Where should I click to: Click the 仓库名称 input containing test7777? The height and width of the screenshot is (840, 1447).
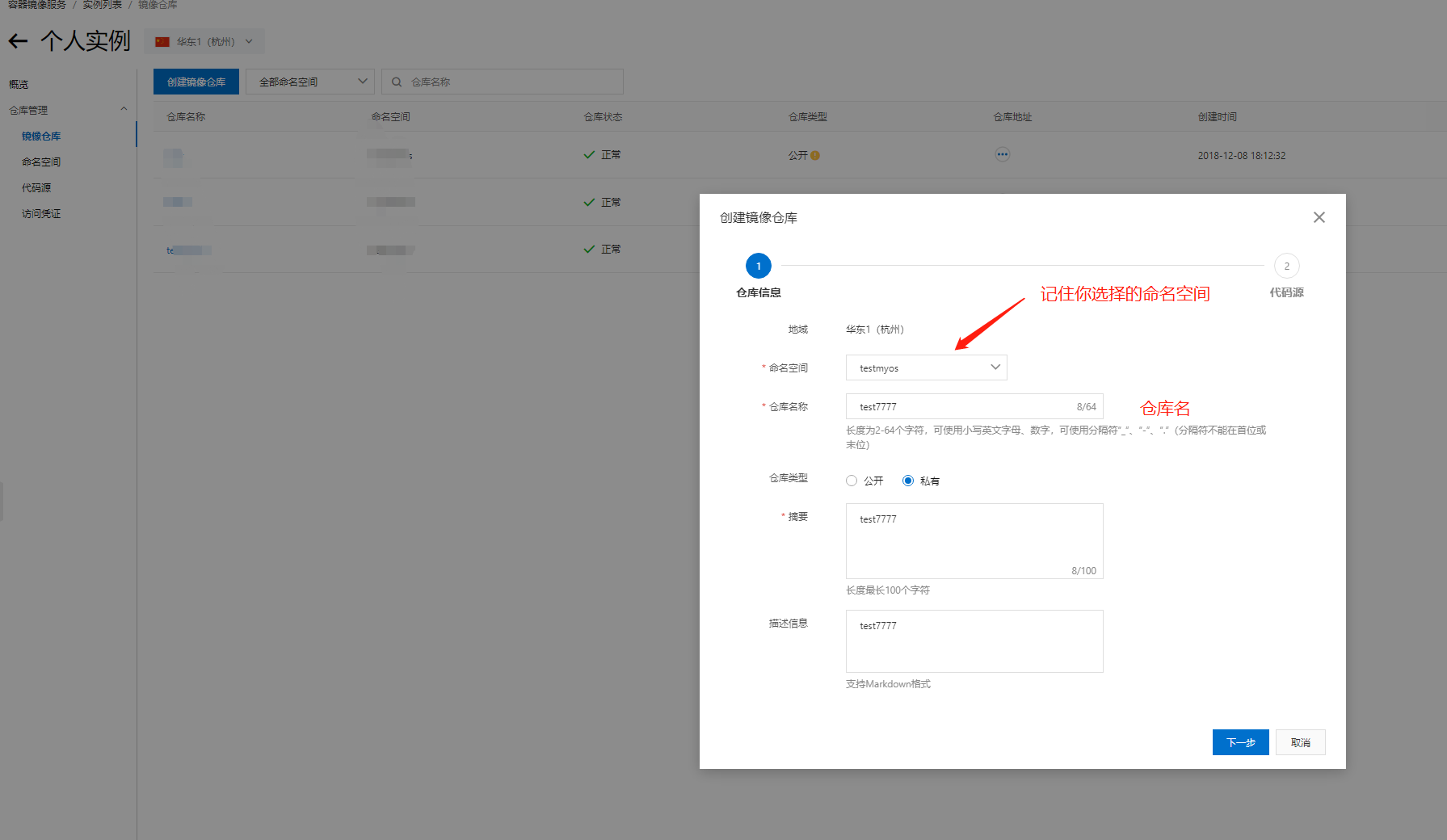click(x=974, y=406)
